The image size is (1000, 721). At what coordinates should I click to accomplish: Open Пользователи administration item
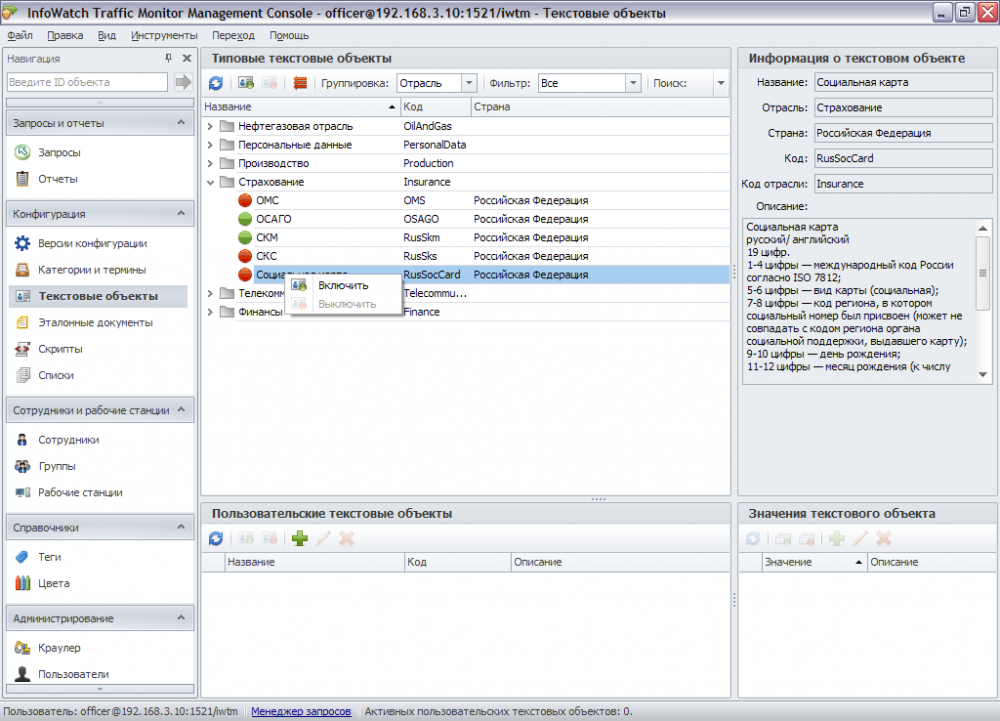pos(73,674)
